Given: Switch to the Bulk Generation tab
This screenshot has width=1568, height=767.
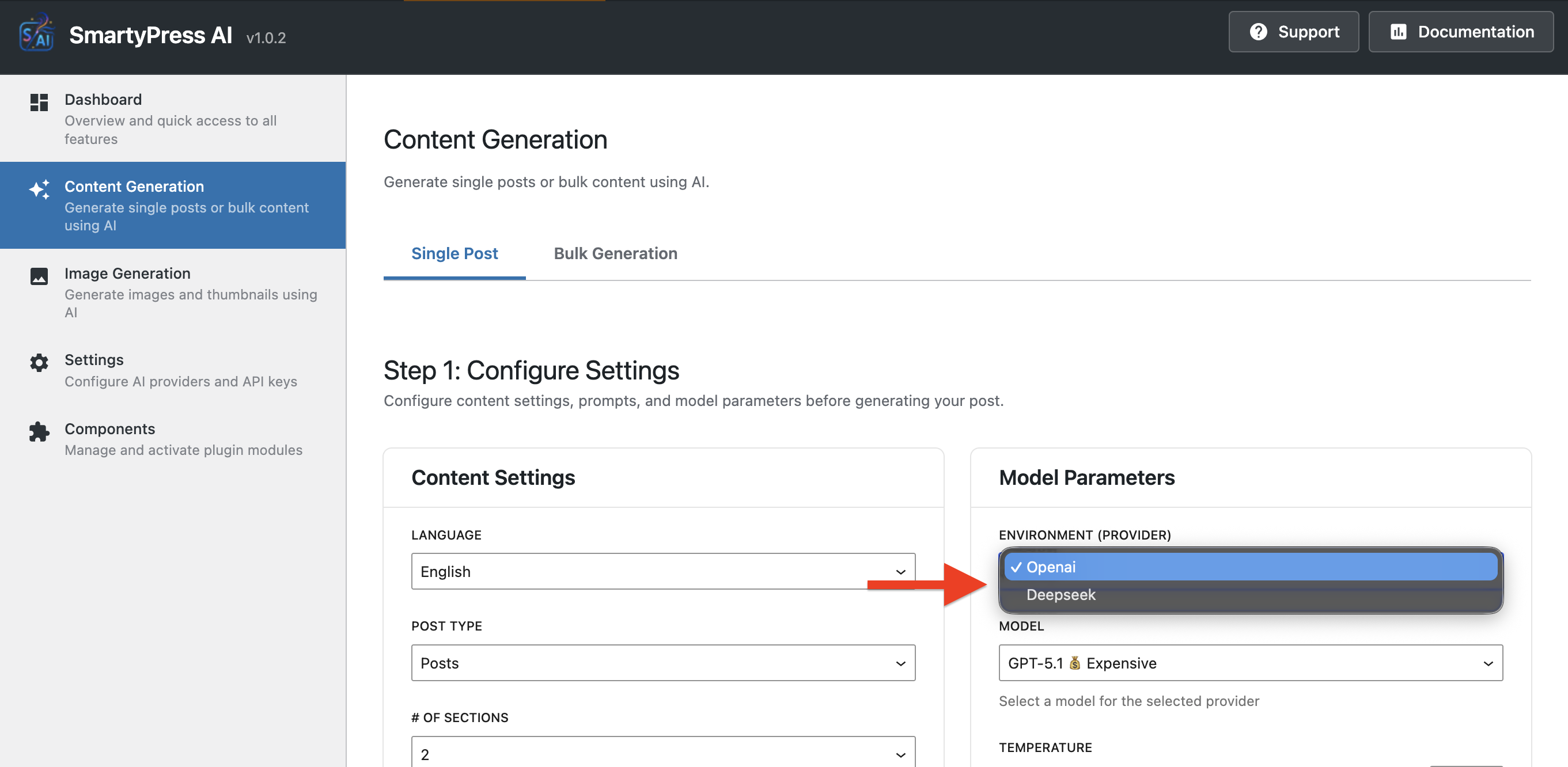Looking at the screenshot, I should [x=615, y=253].
